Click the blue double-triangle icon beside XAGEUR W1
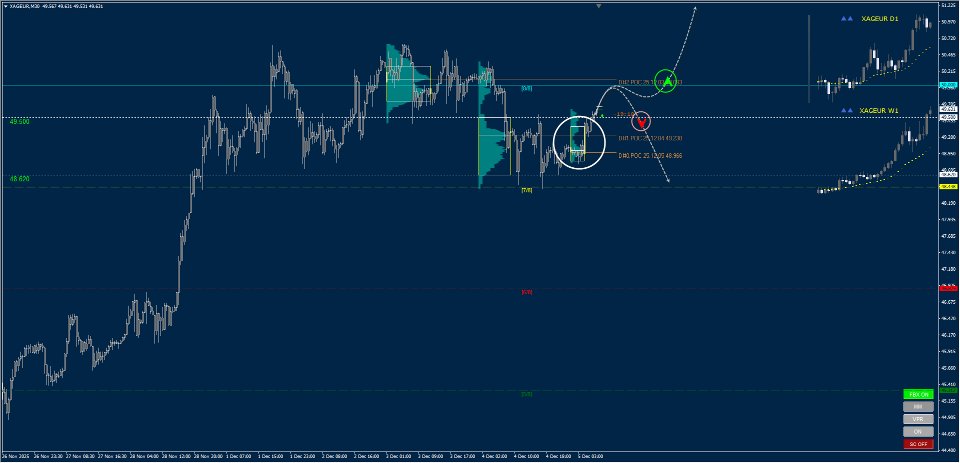 coord(847,110)
